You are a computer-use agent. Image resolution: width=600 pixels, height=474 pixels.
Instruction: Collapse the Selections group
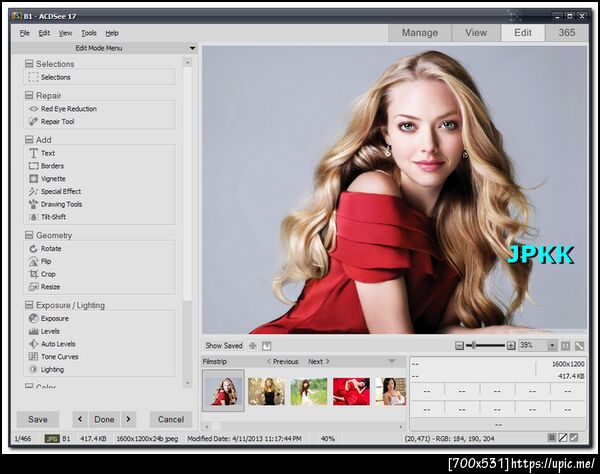[x=29, y=64]
